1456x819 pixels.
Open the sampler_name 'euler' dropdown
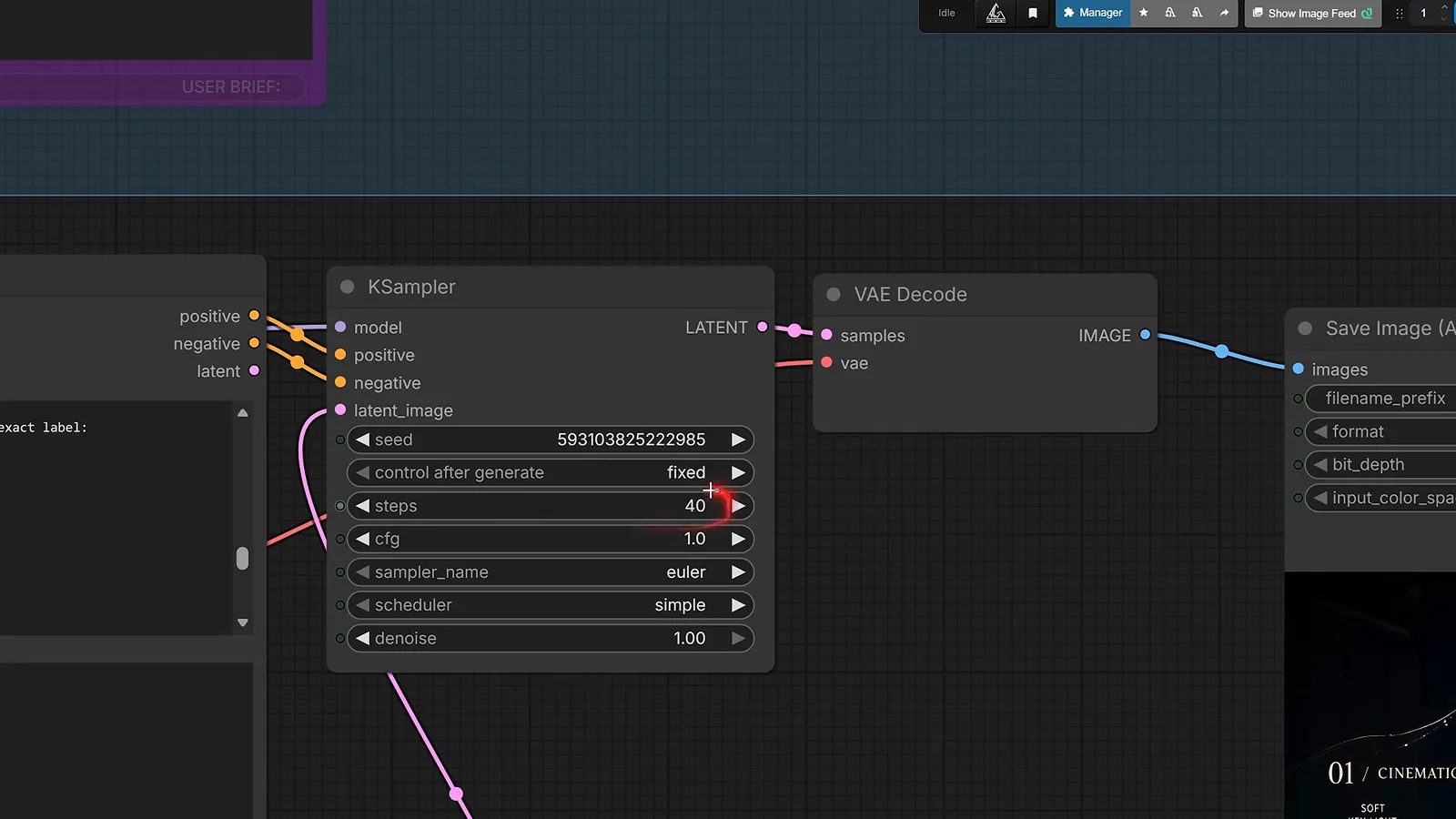point(686,572)
